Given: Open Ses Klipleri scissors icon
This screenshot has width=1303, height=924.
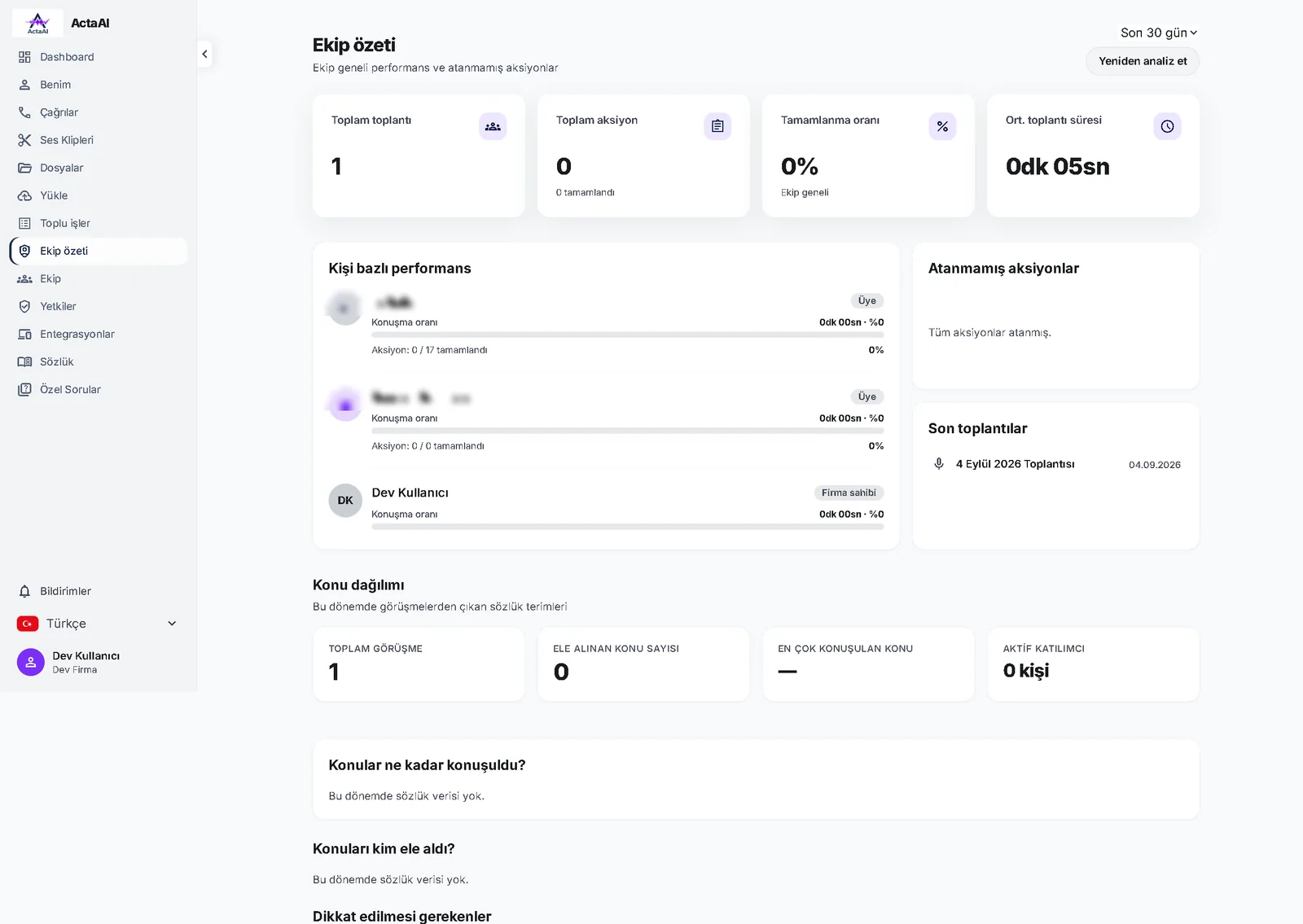Looking at the screenshot, I should 24,140.
